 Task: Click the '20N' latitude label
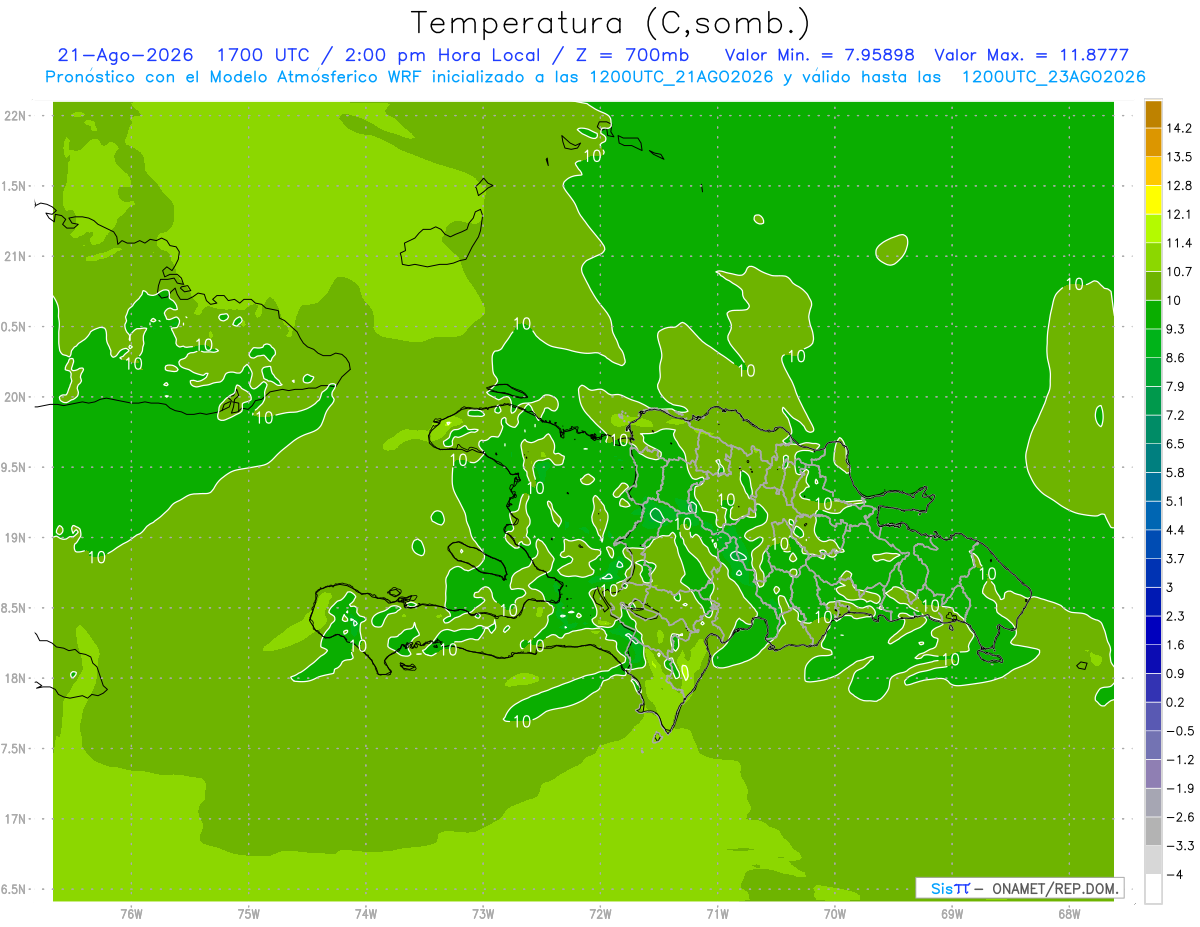click(15, 397)
